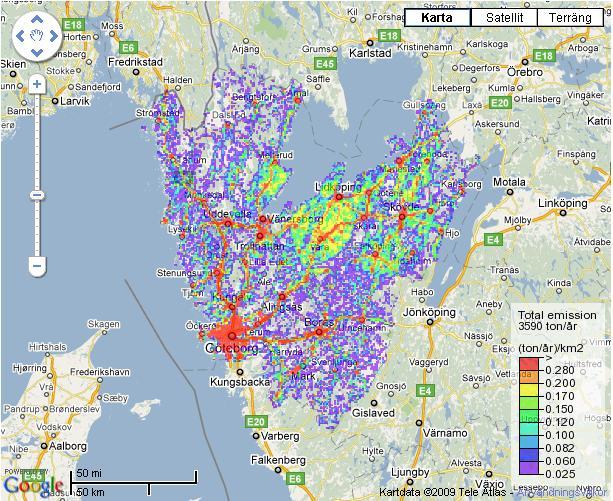The width and height of the screenshot is (613, 501).
Task: Click the red legend swatch above 0.280
Action: tap(529, 364)
